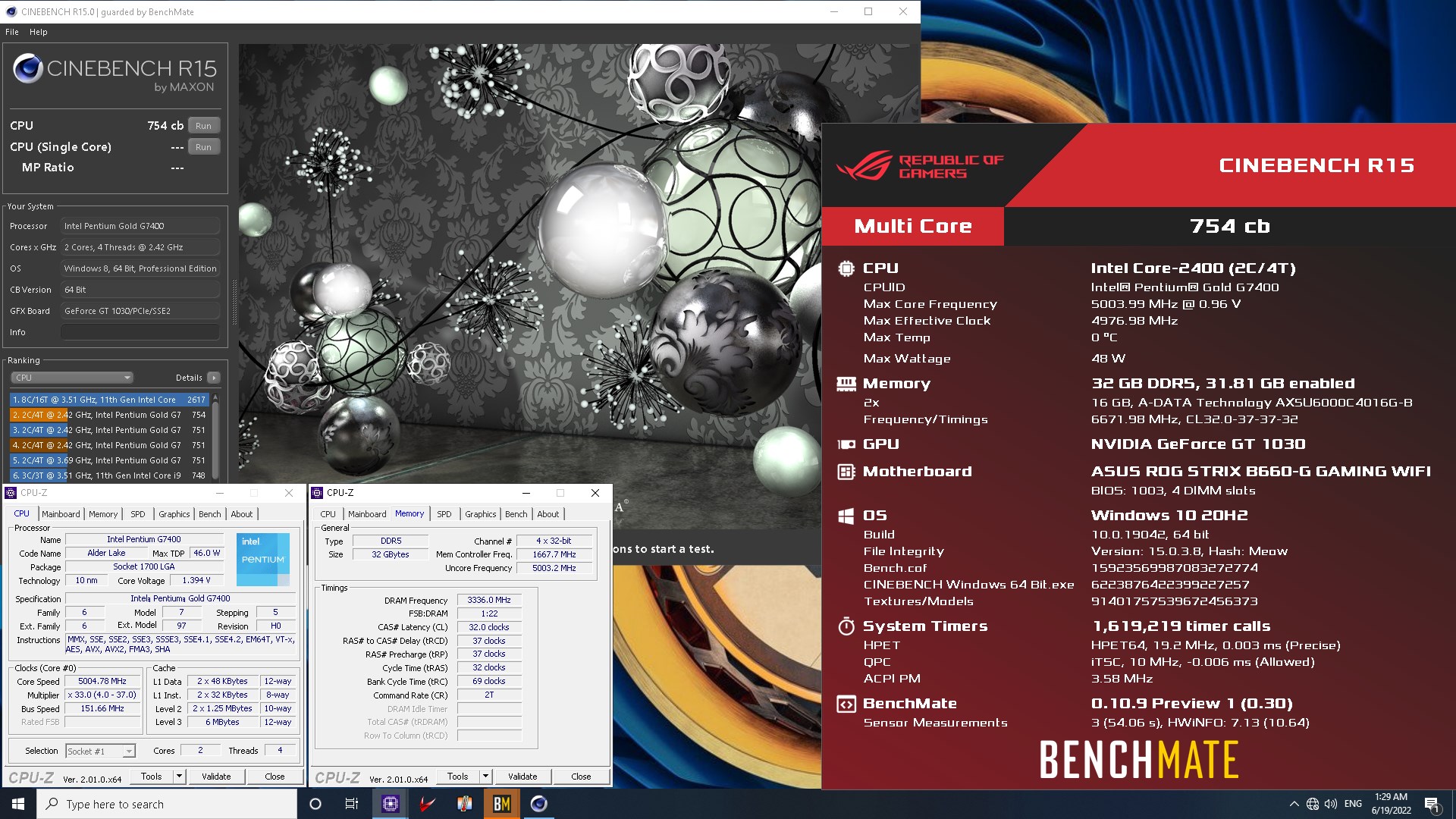Switch to About tab in left CPU-Z

(242, 514)
